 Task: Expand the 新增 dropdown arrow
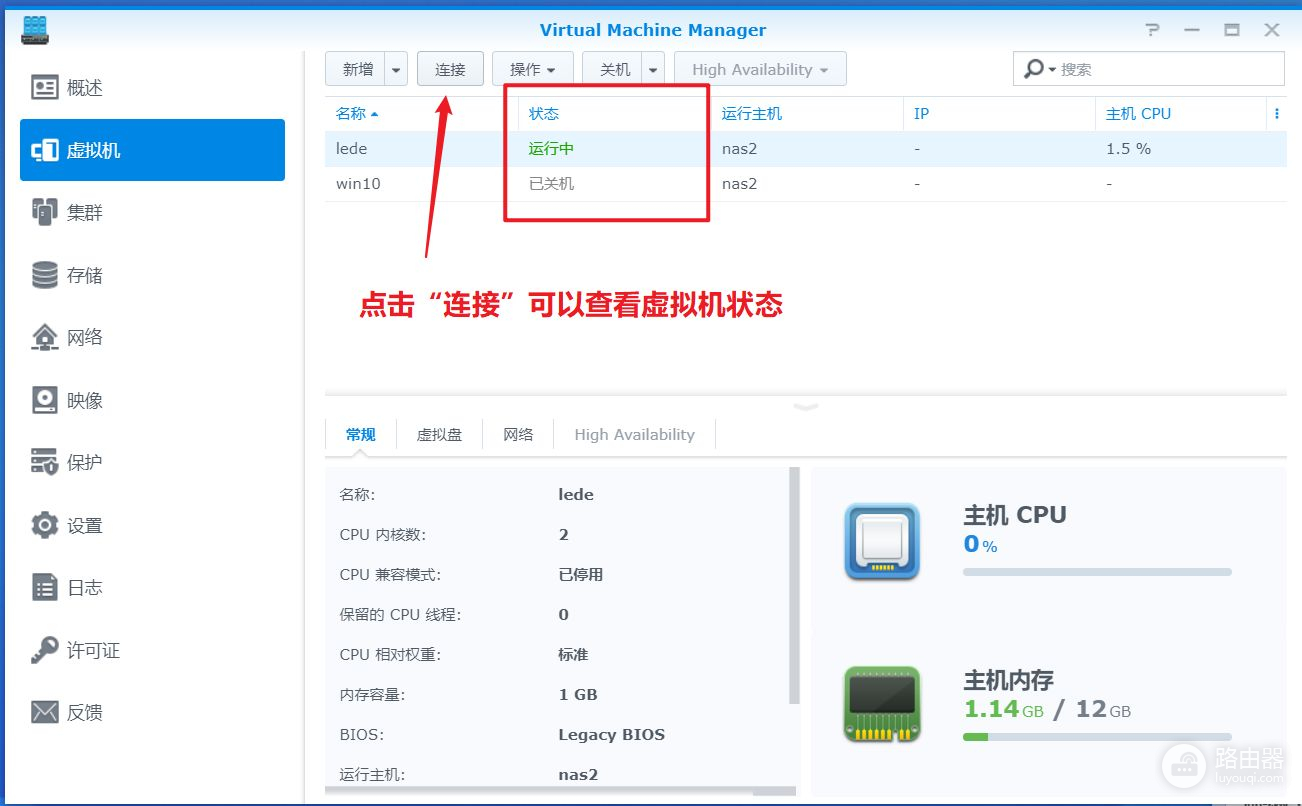pyautogui.click(x=397, y=70)
